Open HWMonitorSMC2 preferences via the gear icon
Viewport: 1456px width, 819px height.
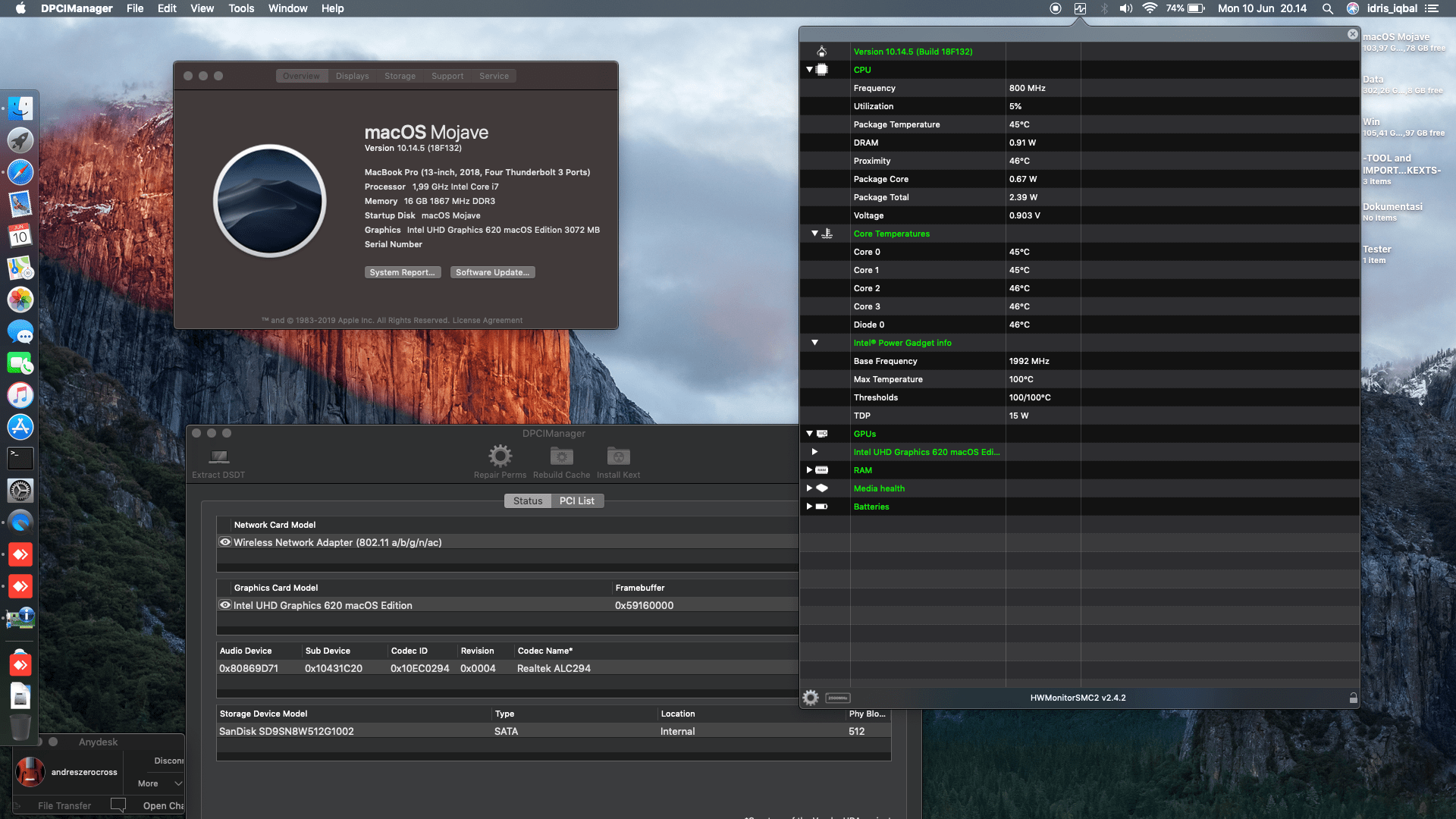point(810,697)
